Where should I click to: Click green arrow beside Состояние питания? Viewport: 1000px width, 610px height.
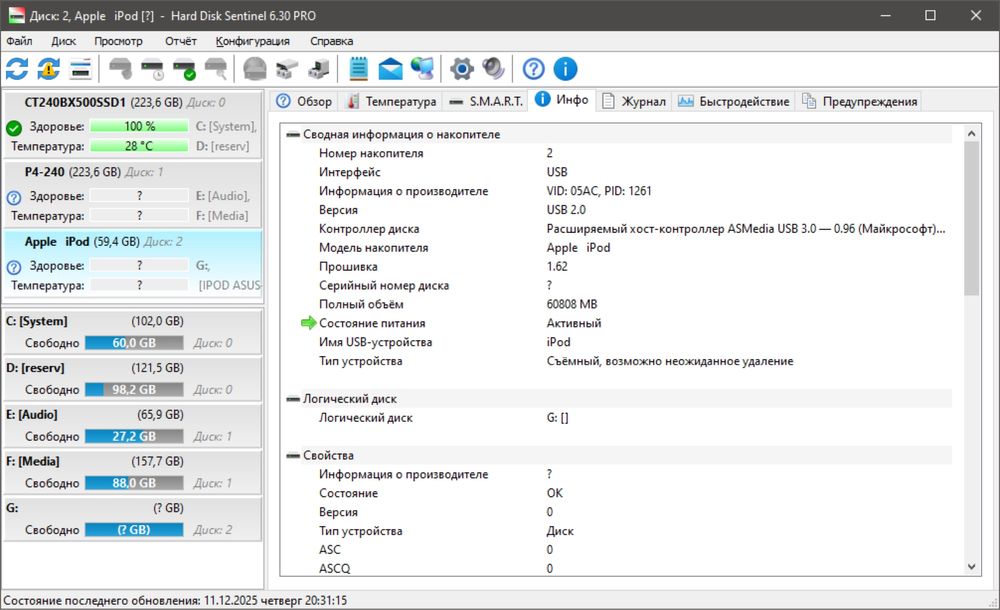309,323
